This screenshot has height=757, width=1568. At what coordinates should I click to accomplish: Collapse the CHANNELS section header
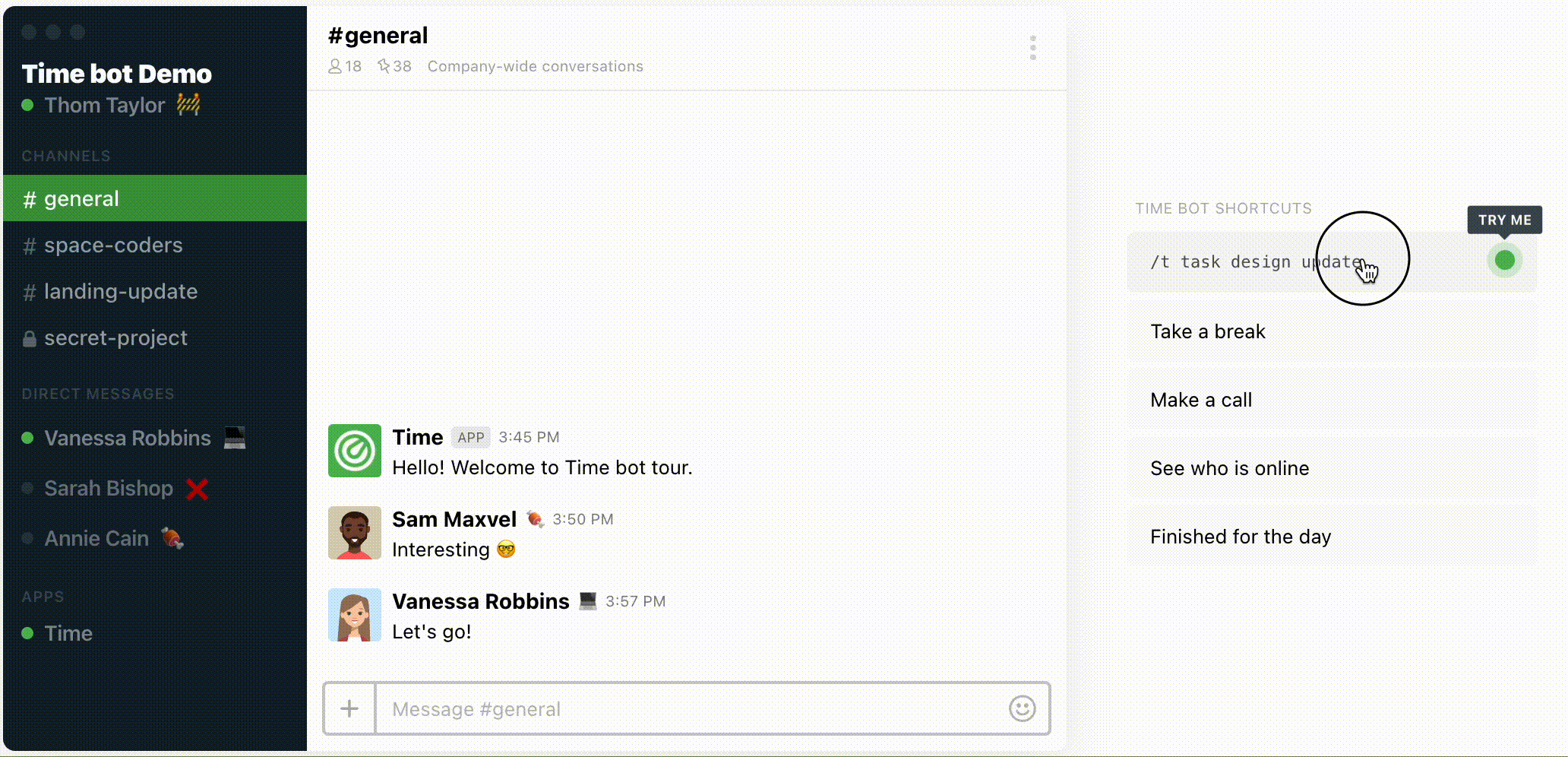pyautogui.click(x=66, y=156)
